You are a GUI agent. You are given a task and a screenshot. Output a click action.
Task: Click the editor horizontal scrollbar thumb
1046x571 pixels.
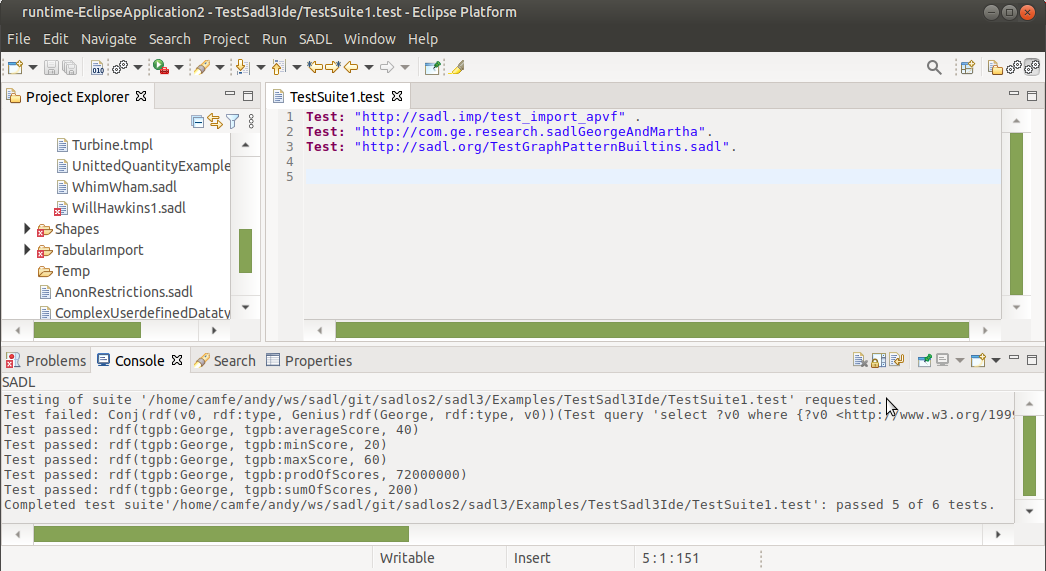tap(652, 330)
